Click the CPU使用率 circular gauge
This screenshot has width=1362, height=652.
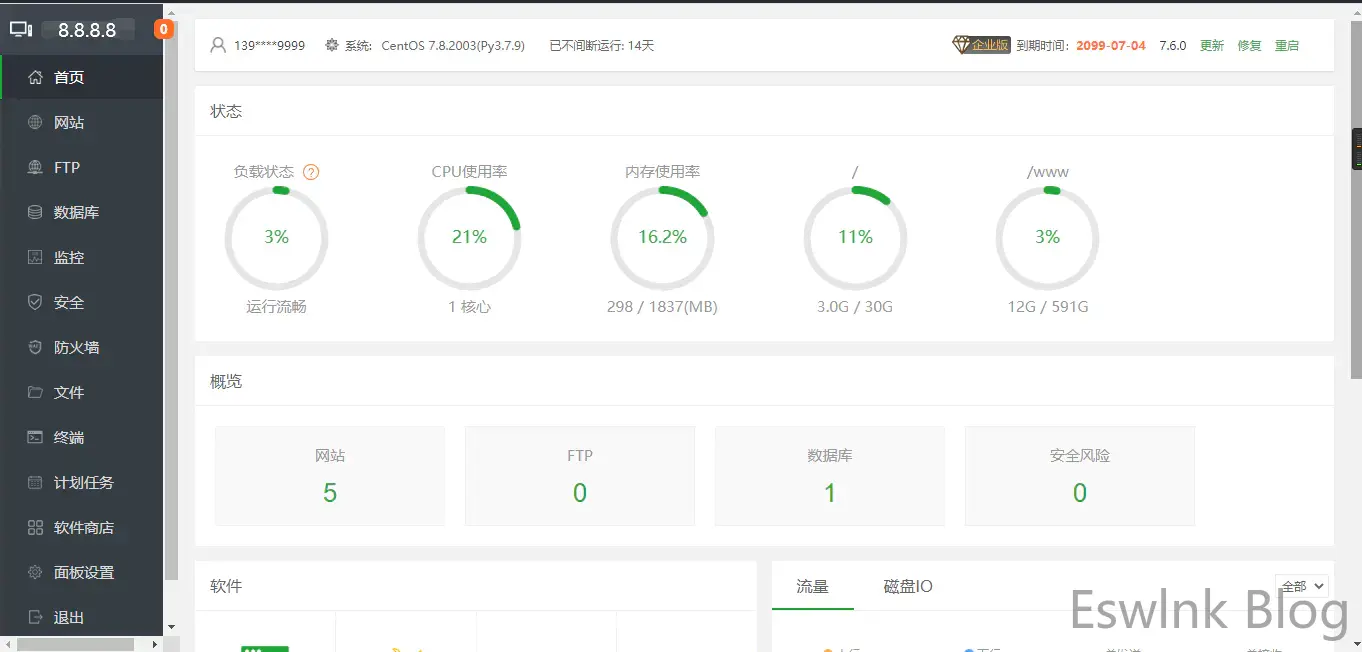point(469,237)
